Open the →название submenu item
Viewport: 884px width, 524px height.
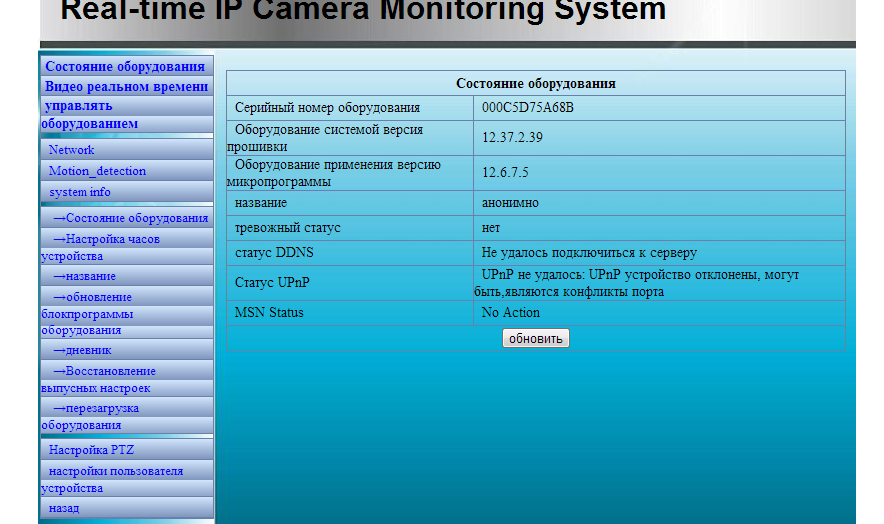pos(85,276)
